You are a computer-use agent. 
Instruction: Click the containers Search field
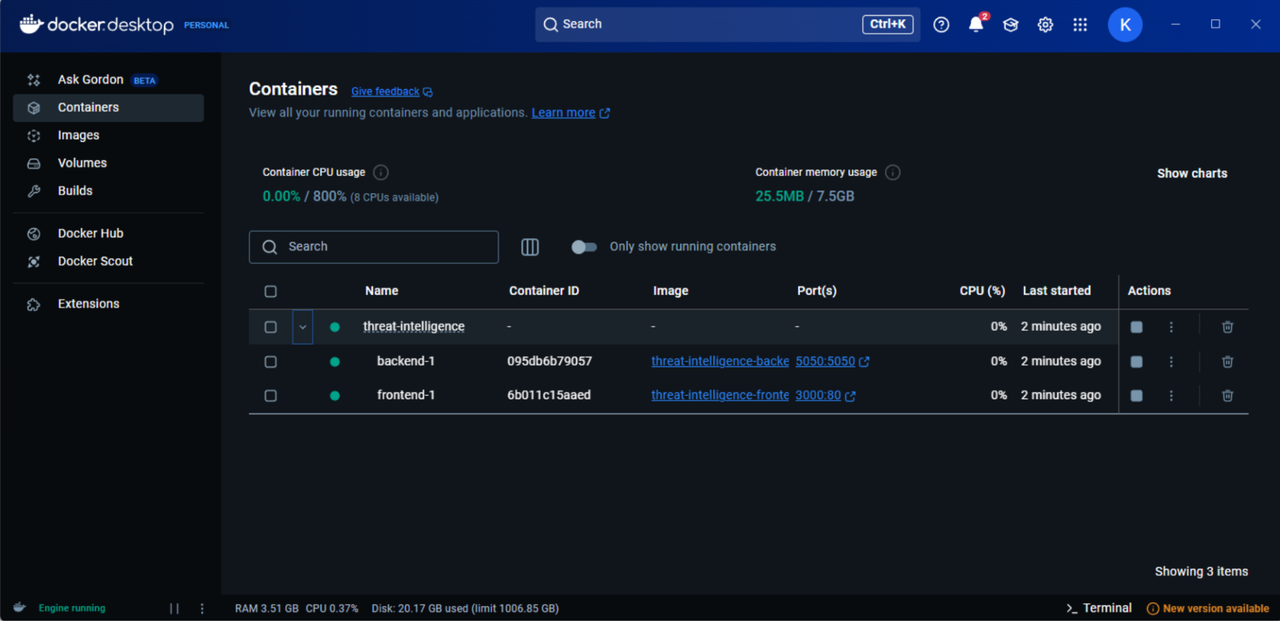374,247
